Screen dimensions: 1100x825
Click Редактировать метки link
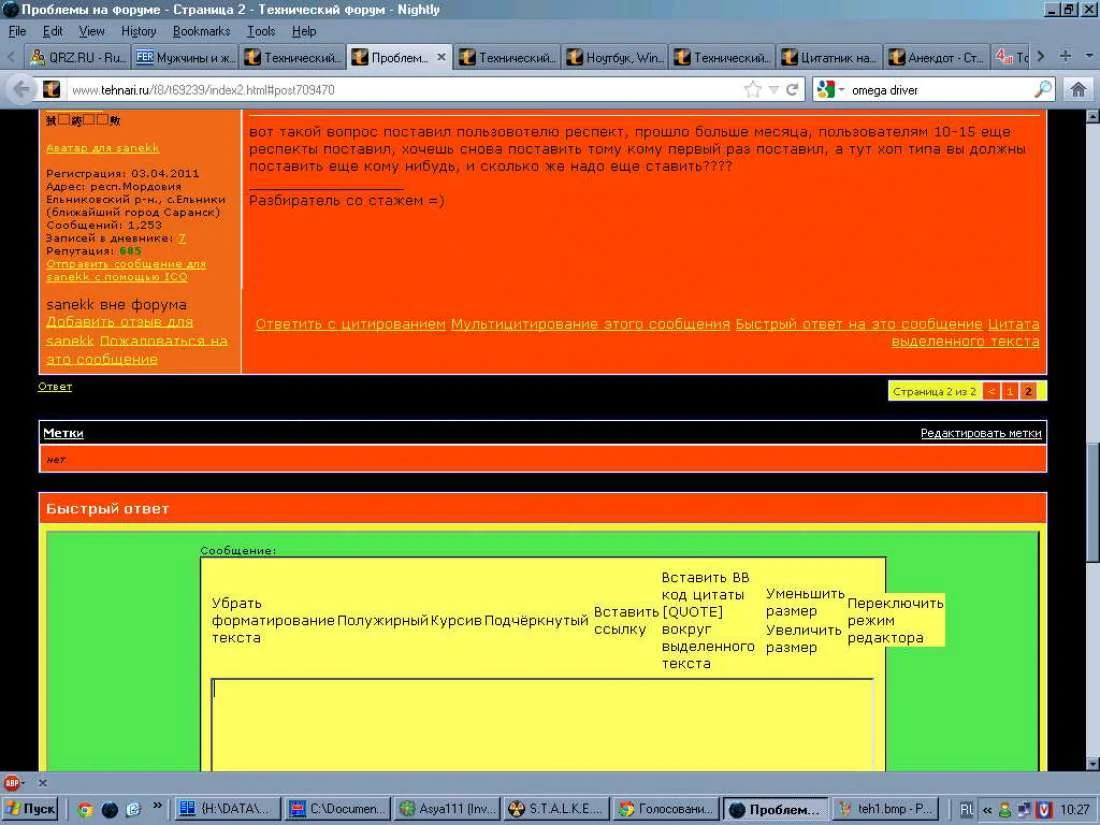(x=981, y=434)
